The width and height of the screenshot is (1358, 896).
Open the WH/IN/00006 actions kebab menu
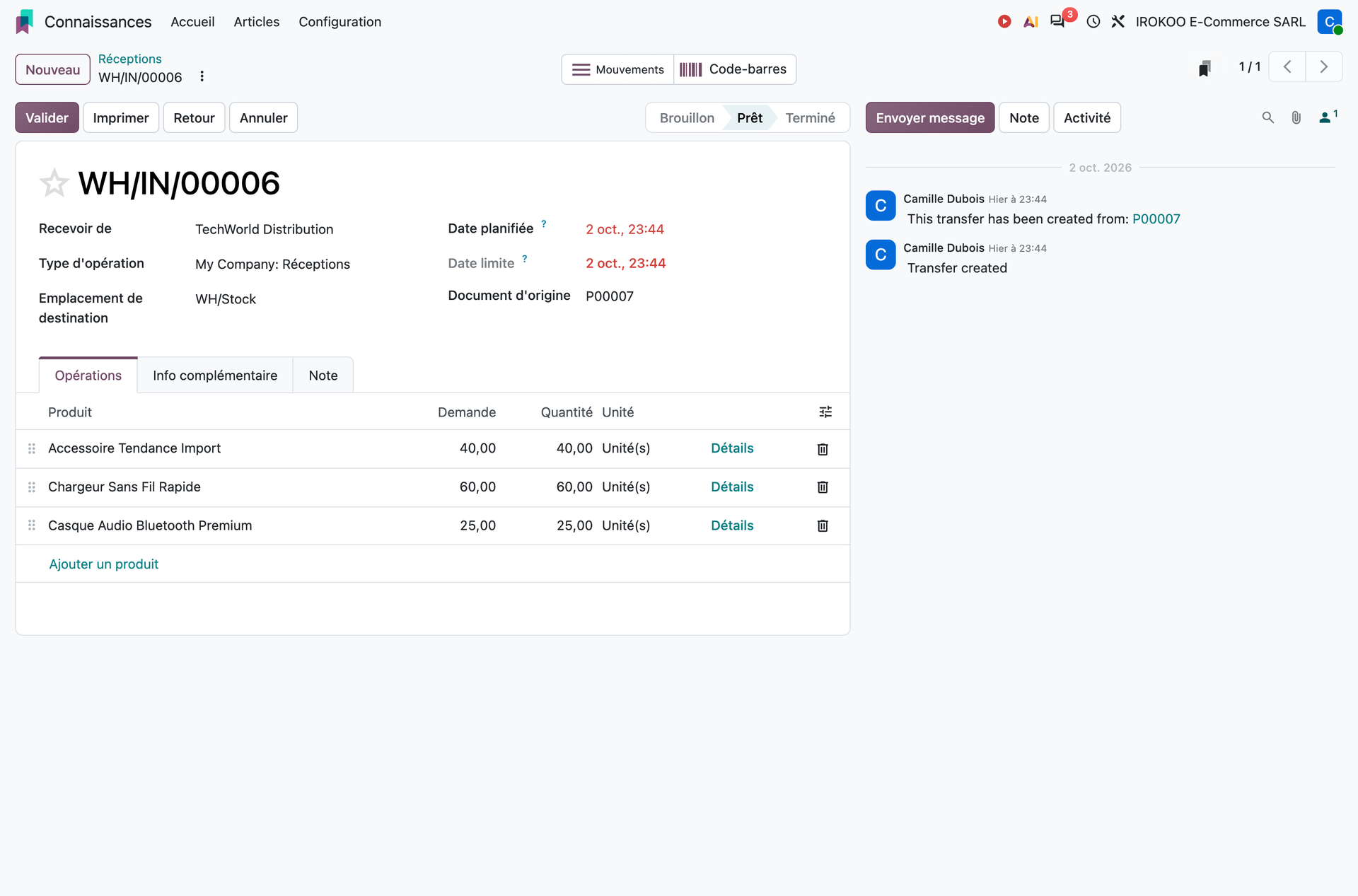(x=202, y=76)
